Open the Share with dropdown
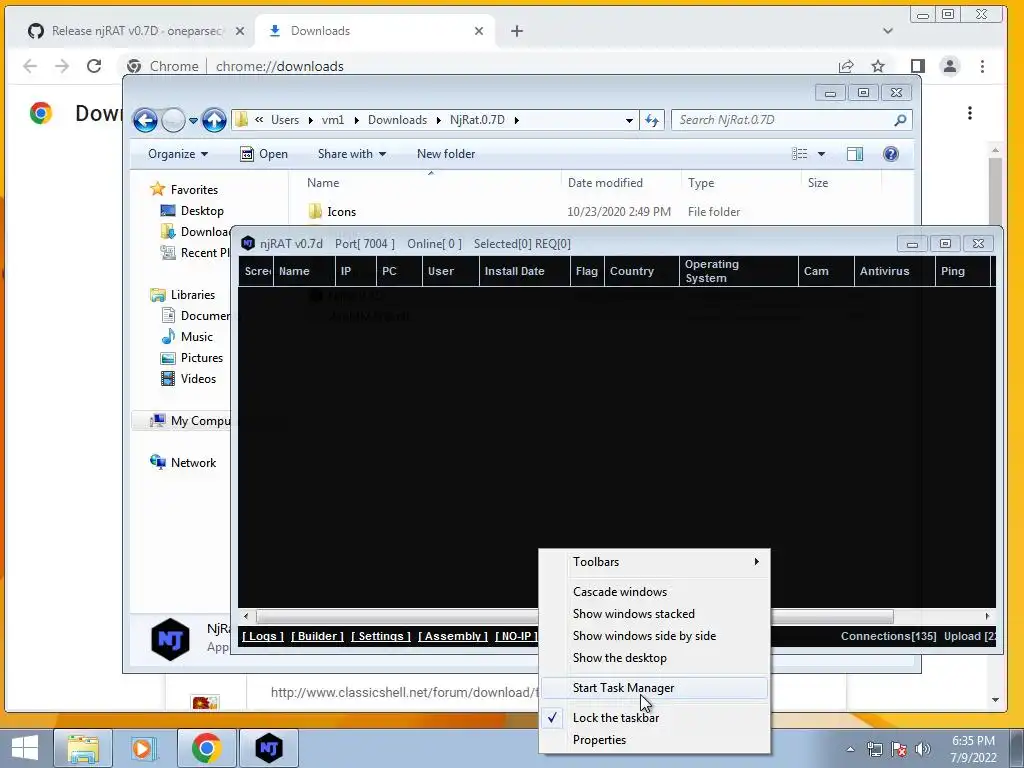The image size is (1024, 768). 352,154
